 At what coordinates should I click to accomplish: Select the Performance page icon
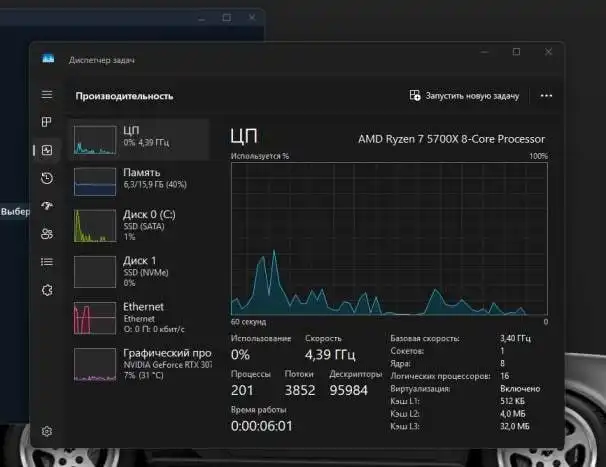tap(47, 150)
